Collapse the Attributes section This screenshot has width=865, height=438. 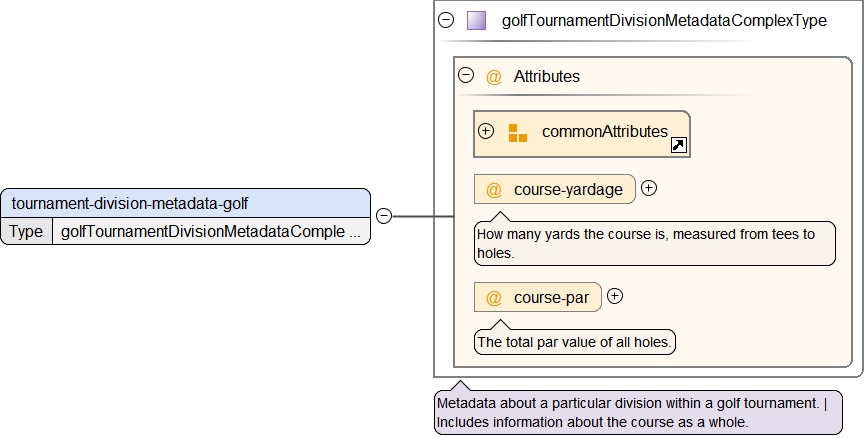coord(465,76)
